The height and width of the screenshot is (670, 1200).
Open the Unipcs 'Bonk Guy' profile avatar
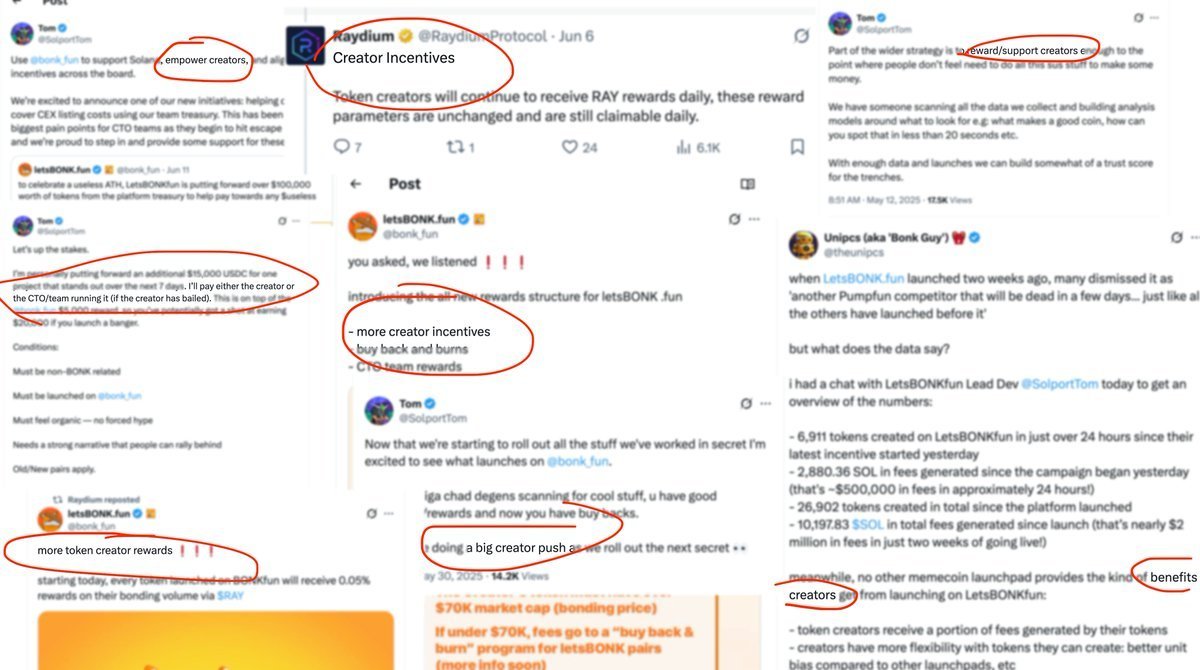click(803, 245)
